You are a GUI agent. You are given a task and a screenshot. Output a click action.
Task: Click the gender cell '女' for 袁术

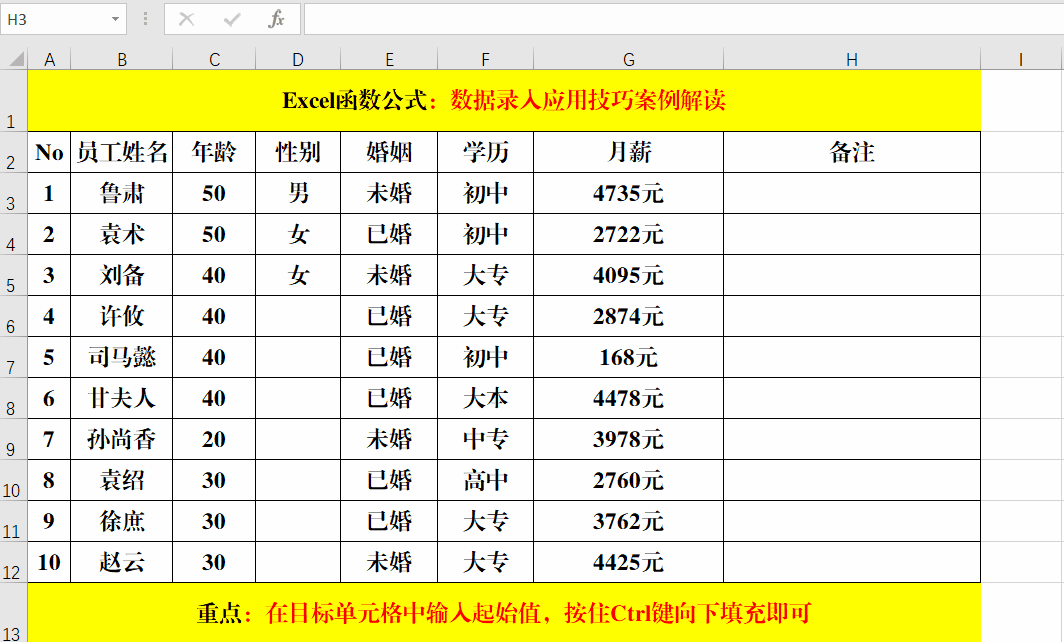(298, 234)
